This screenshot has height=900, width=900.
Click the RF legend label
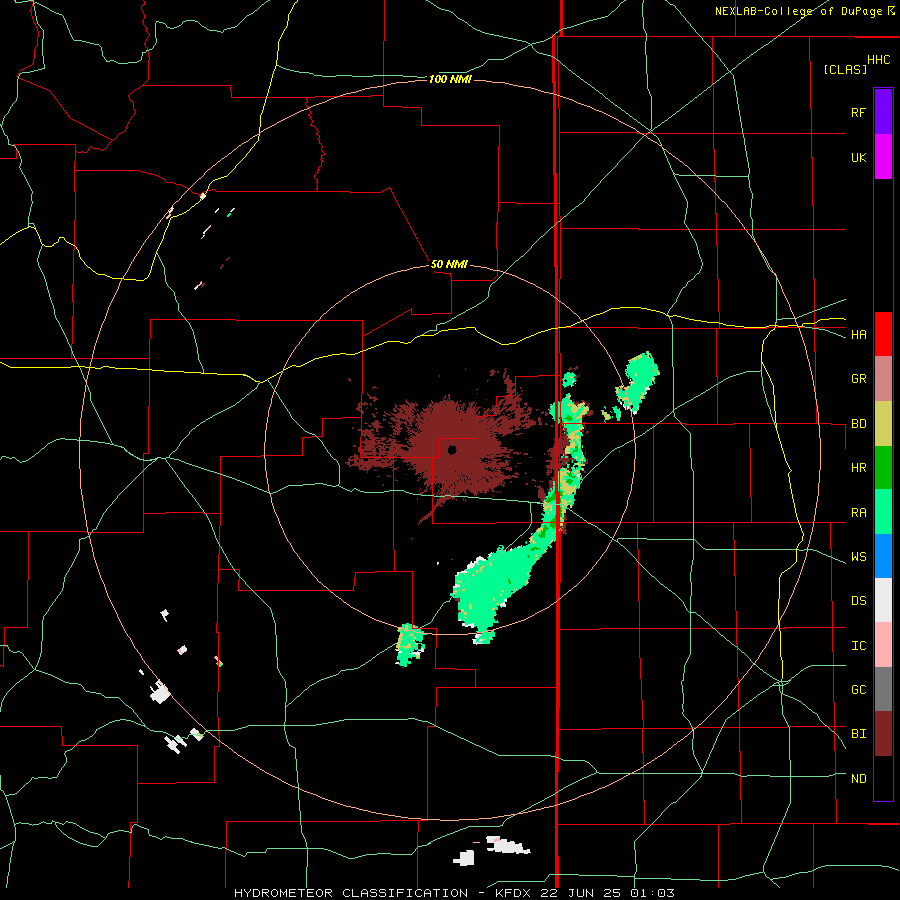click(x=858, y=112)
